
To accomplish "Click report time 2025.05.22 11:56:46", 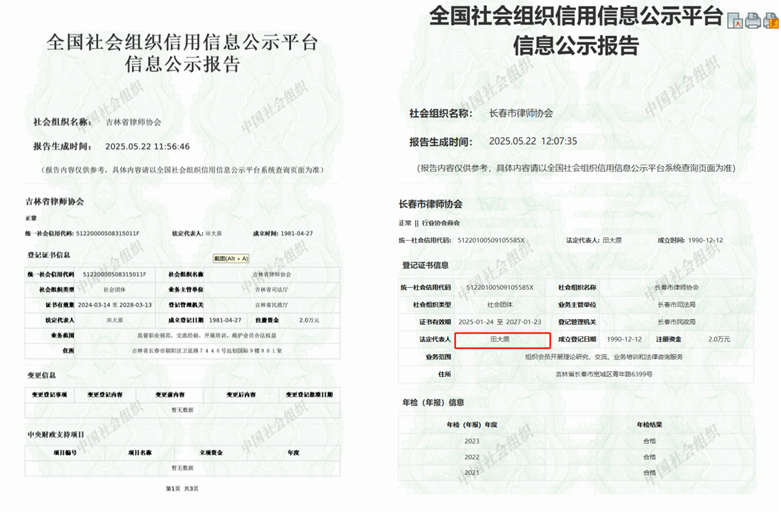I will click(148, 146).
